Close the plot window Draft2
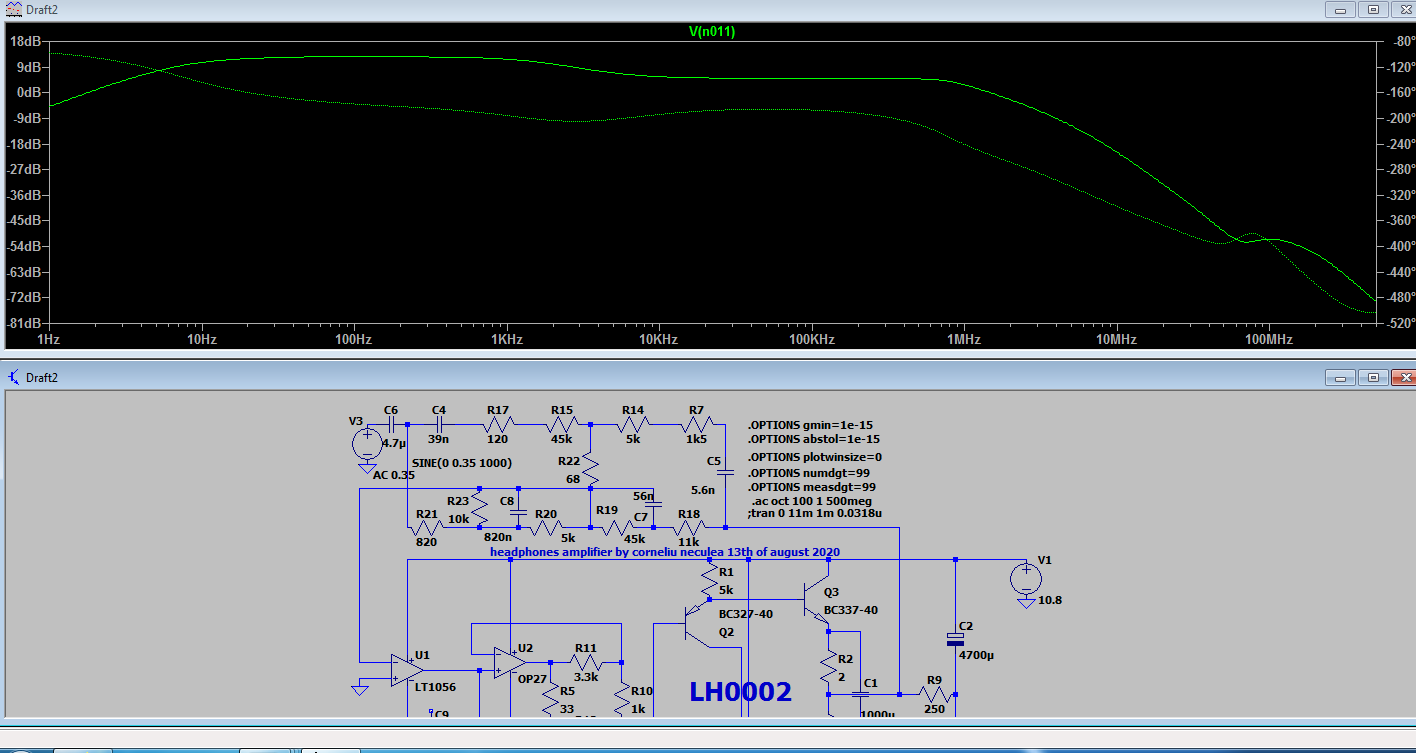Image resolution: width=1416 pixels, height=753 pixels. (1403, 9)
